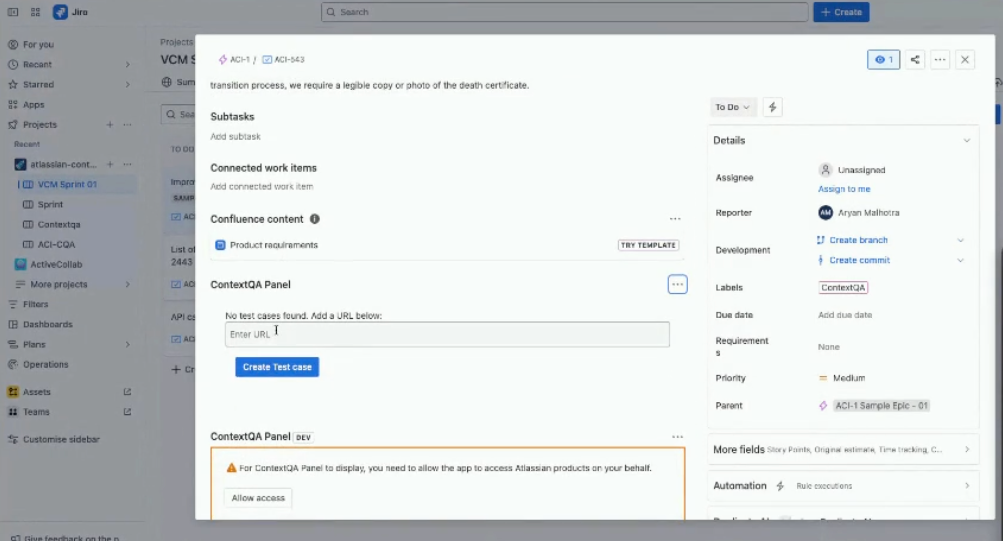The width and height of the screenshot is (1003, 541).
Task: Open Projects in sidebar
Action: [40, 125]
